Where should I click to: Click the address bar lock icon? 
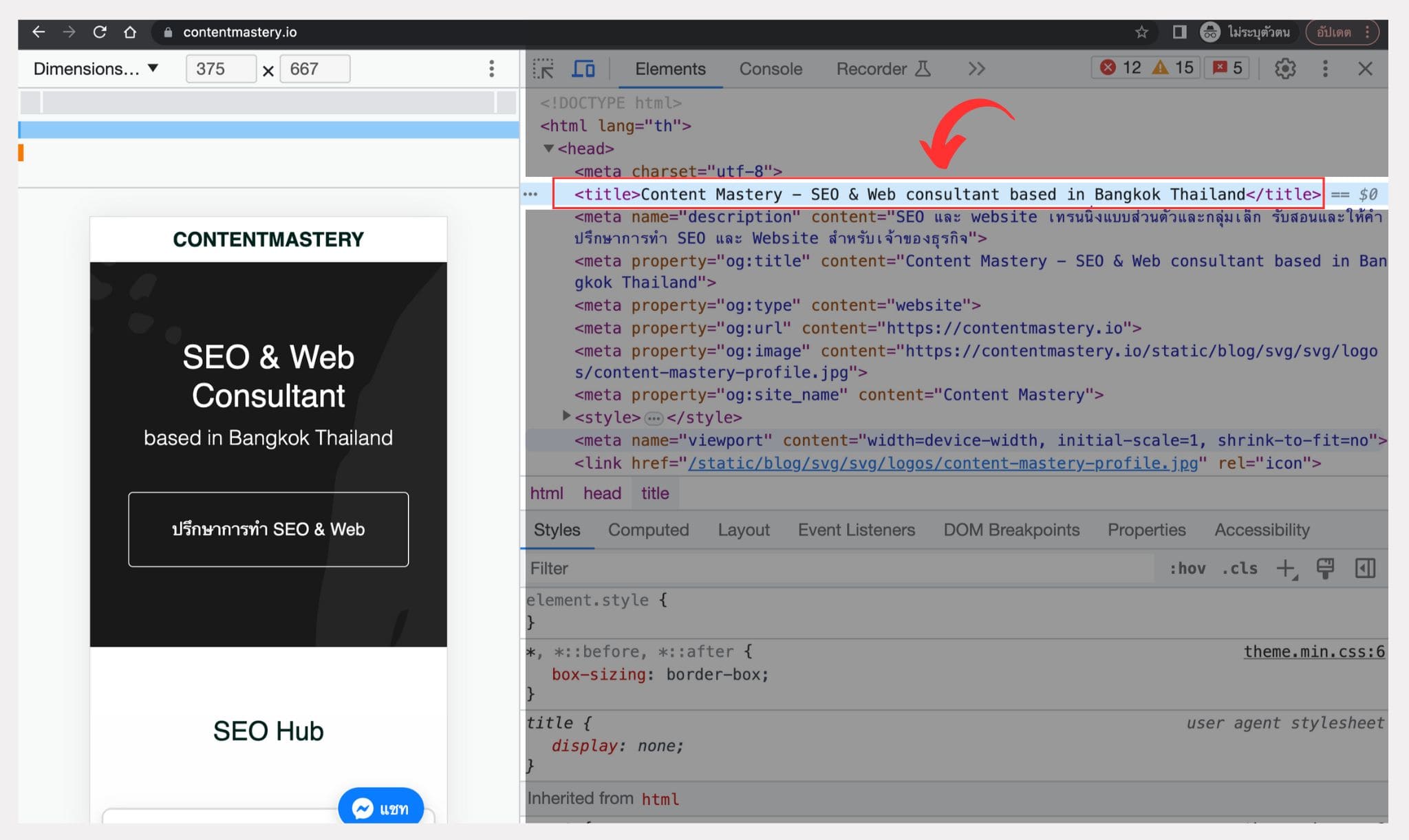[167, 32]
